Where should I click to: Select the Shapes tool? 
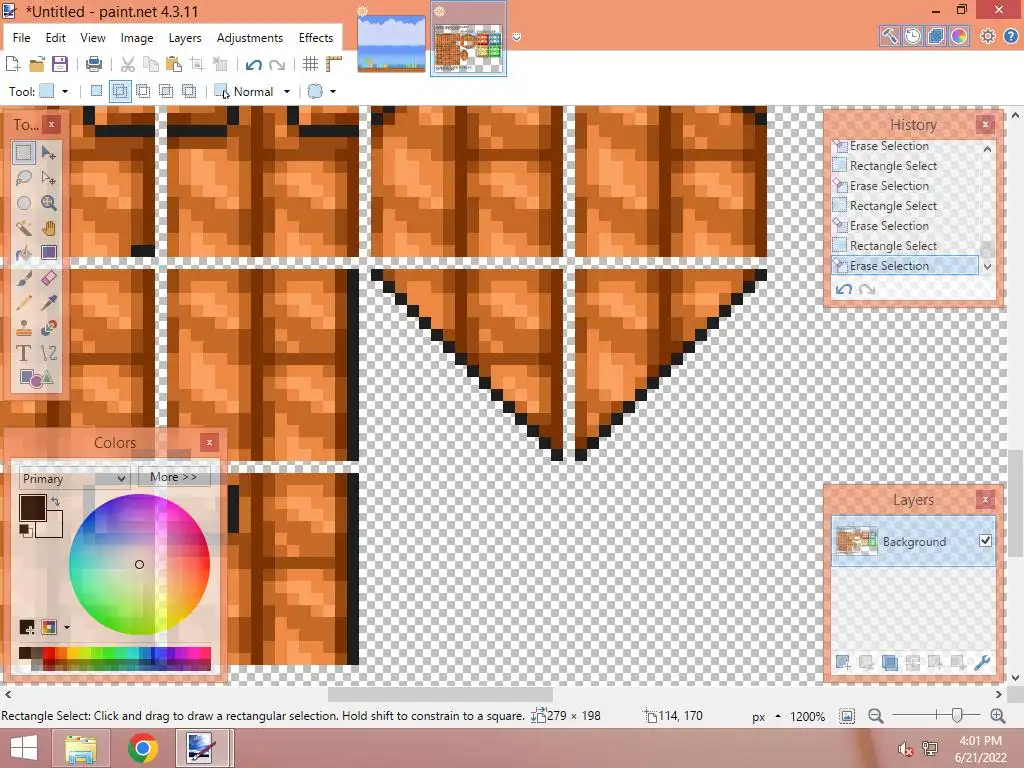[36, 378]
